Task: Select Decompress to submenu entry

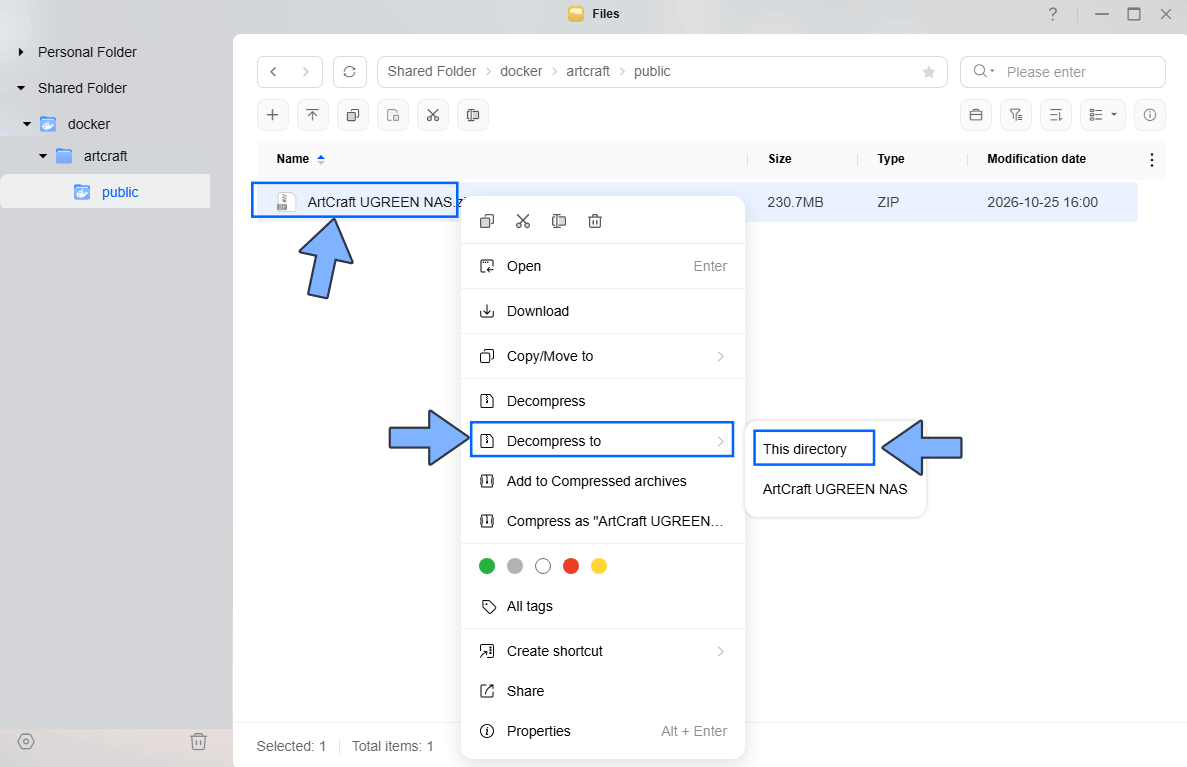Action: (603, 440)
